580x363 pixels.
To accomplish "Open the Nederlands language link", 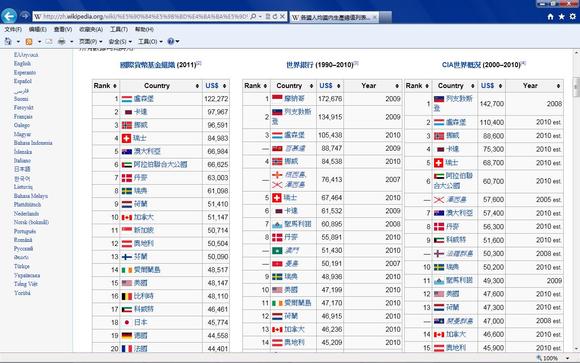I will [26, 214].
